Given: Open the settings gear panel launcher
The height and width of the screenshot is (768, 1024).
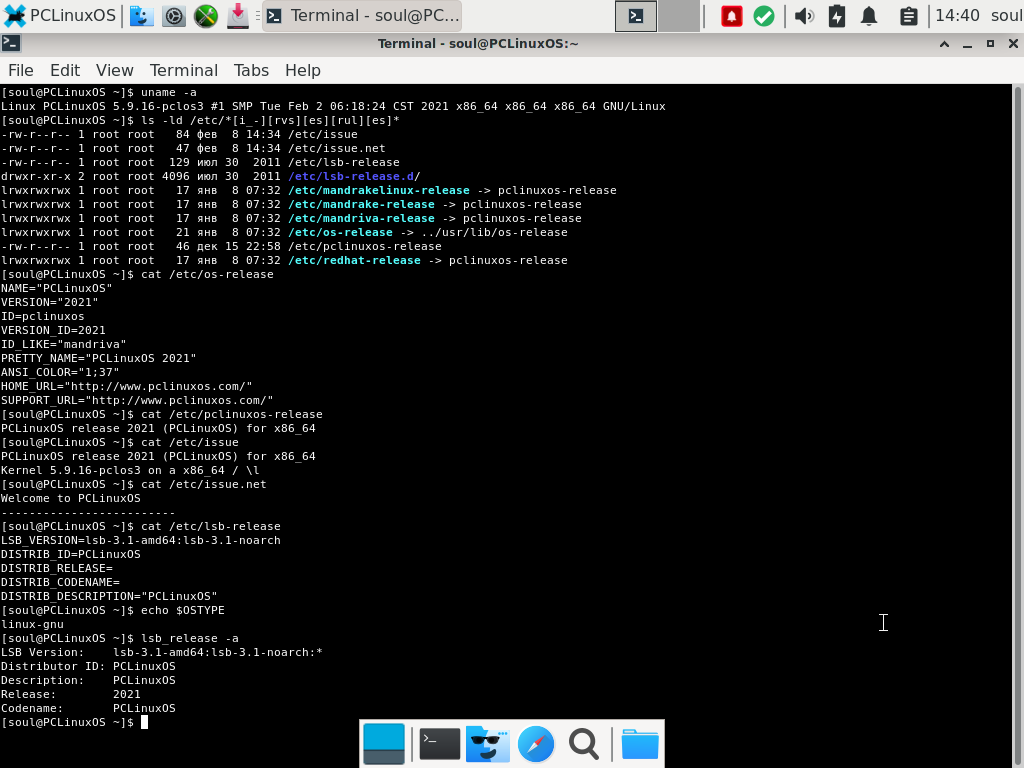Looking at the screenshot, I should pyautogui.click(x=174, y=16).
